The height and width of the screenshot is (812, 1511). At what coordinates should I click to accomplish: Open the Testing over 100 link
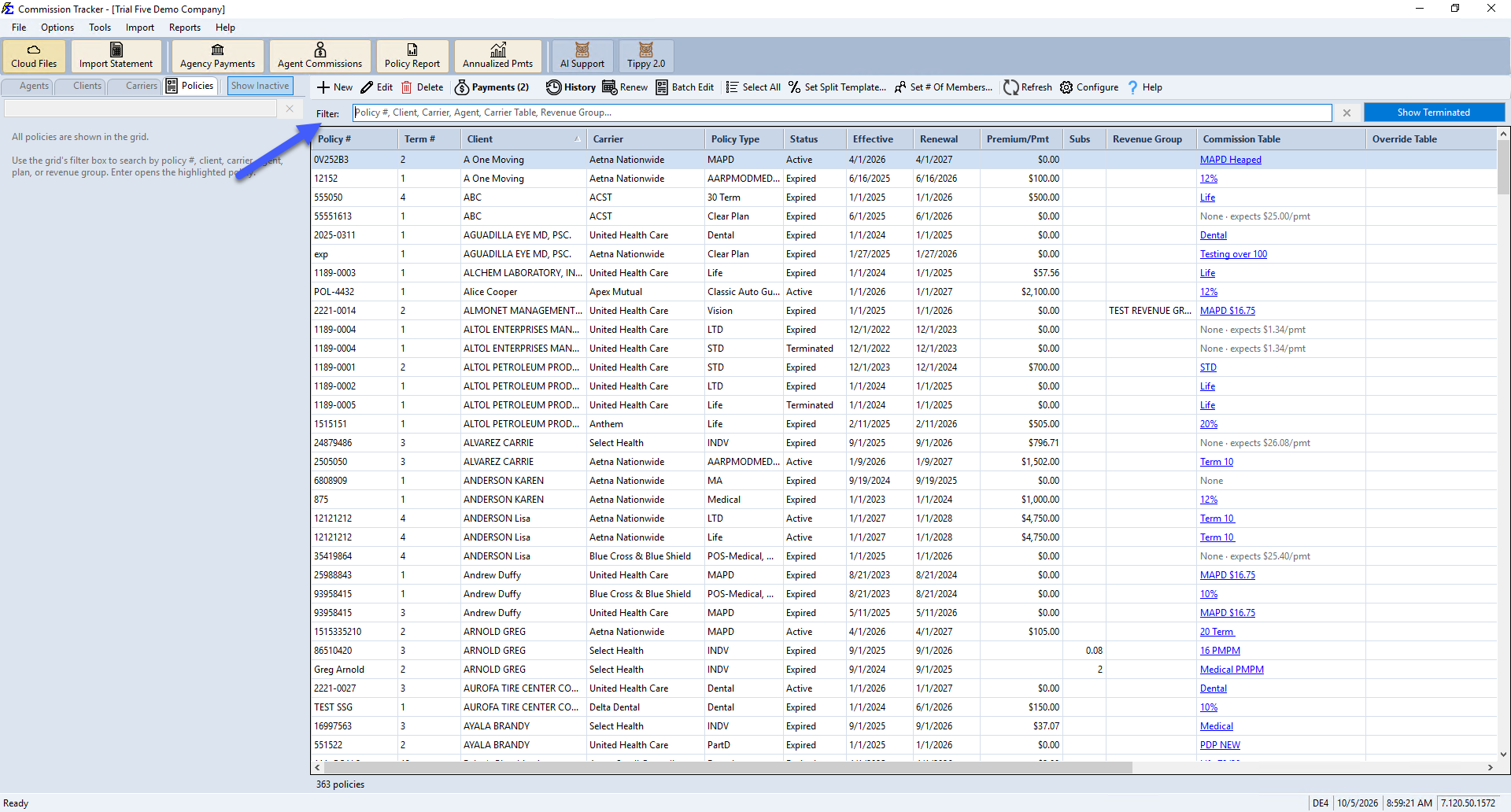1233,254
